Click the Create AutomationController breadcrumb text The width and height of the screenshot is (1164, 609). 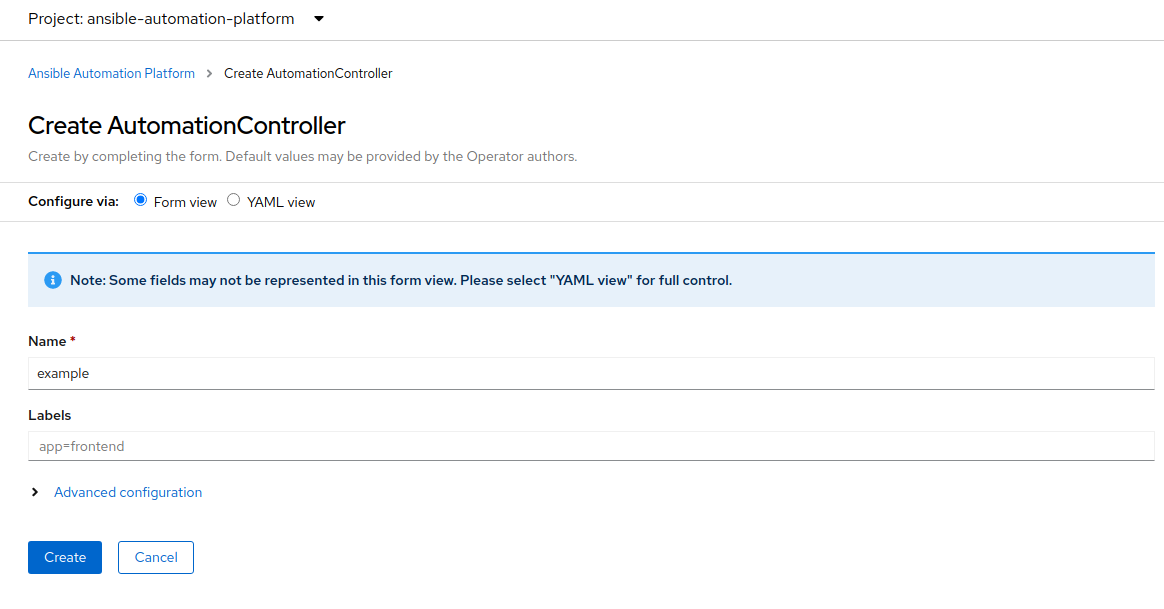(x=308, y=73)
